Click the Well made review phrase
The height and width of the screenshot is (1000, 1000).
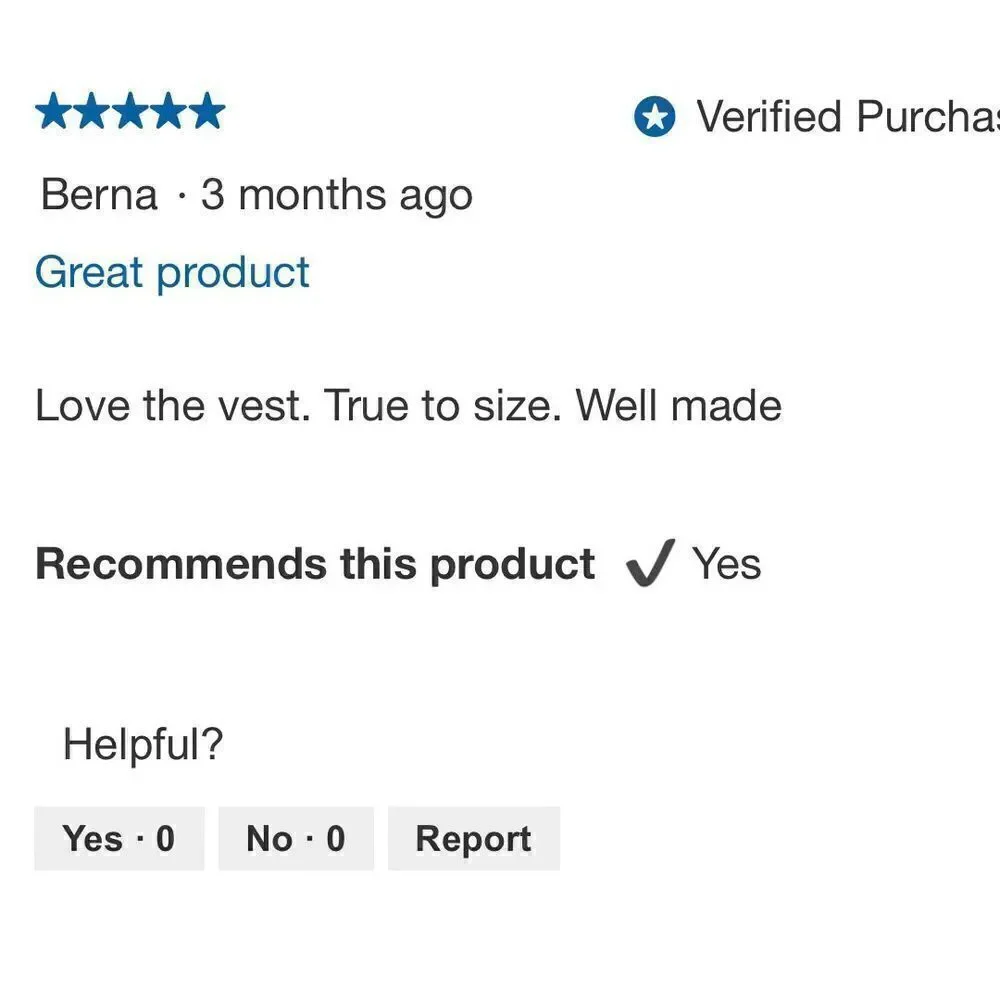click(679, 406)
